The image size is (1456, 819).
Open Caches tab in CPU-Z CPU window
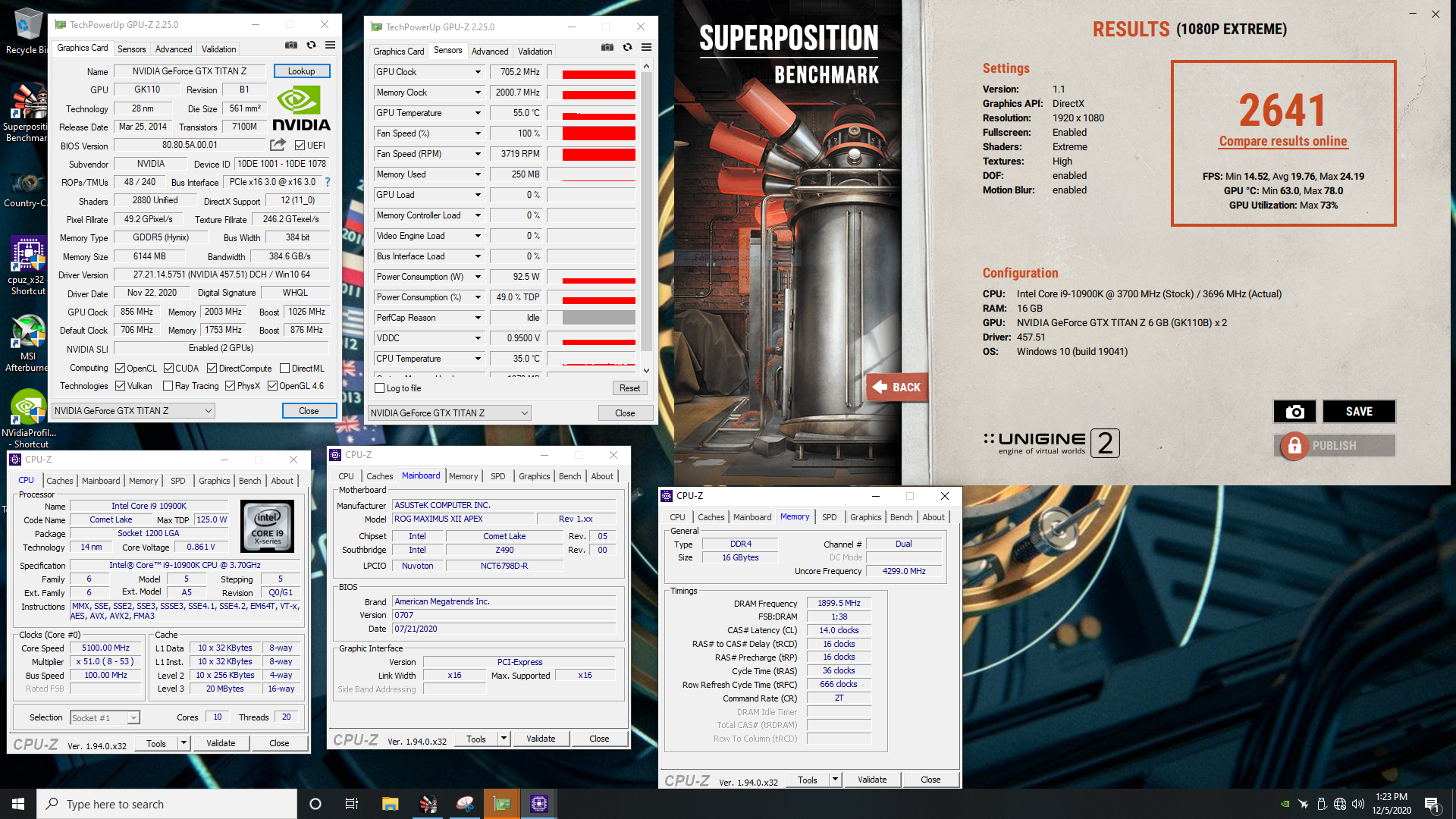point(60,481)
